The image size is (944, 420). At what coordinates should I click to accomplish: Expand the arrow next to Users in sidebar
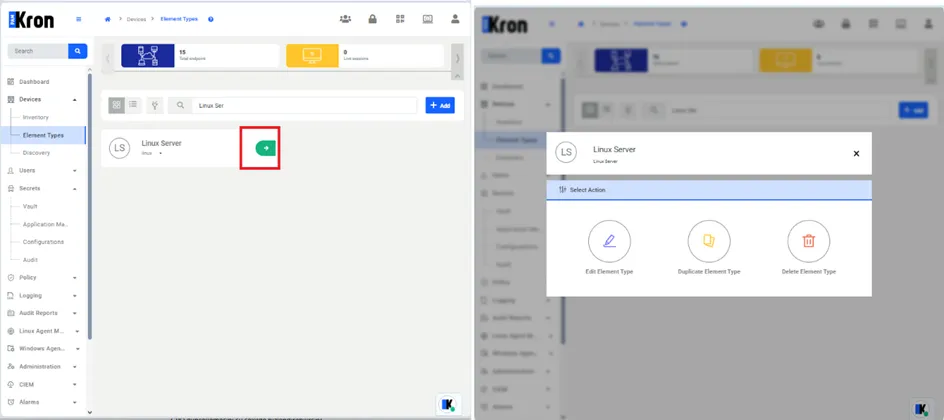[75, 171]
